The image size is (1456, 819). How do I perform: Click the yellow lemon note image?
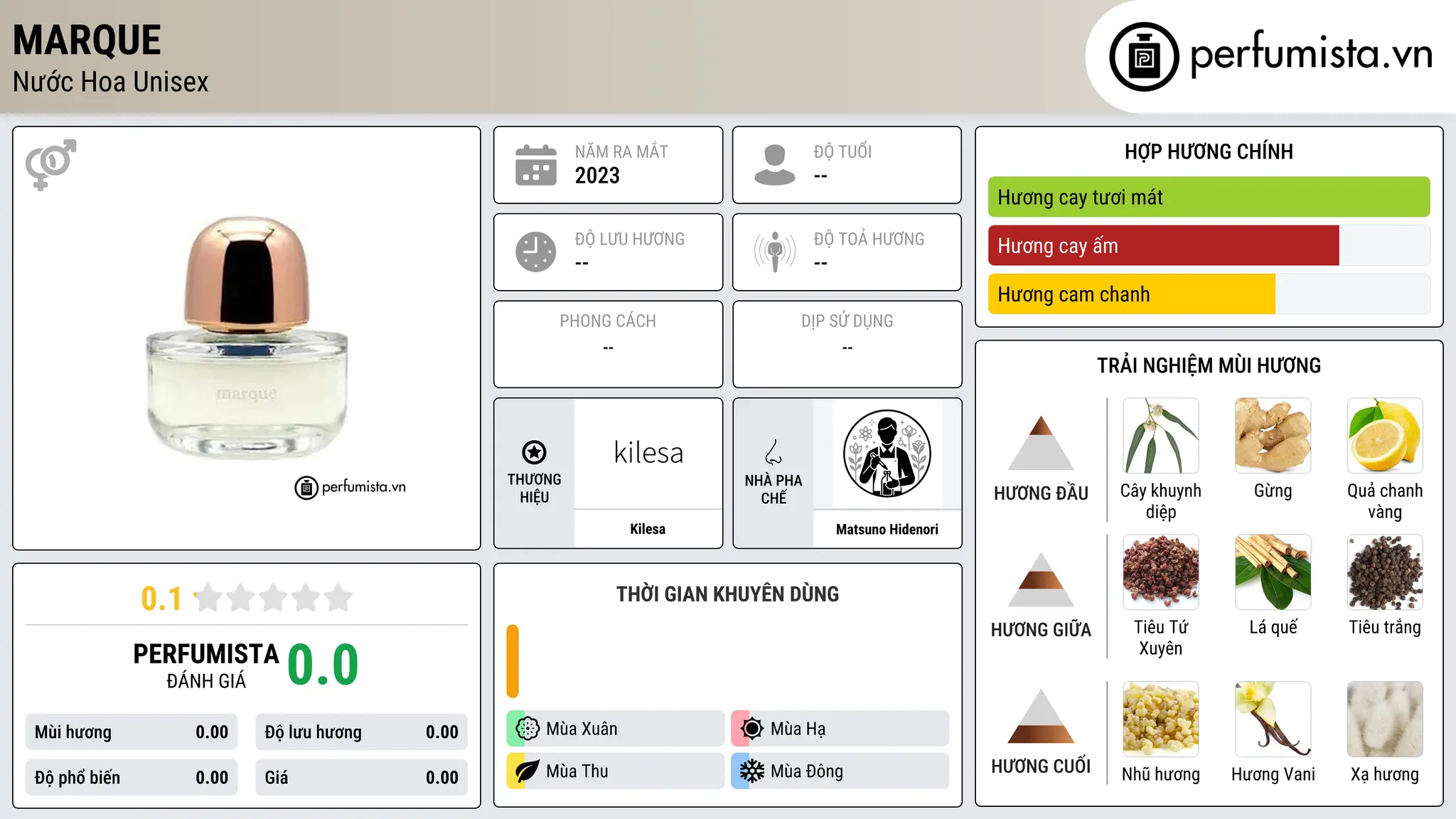pos(1385,436)
